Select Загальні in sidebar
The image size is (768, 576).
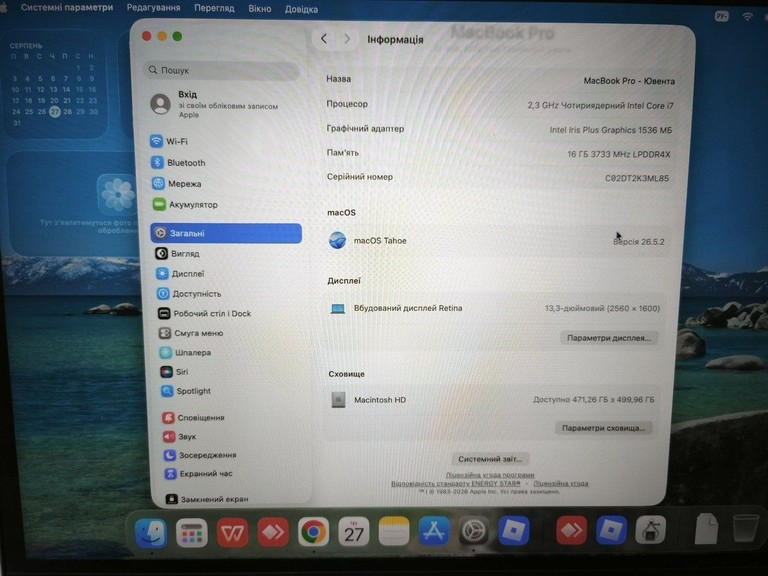tap(226, 233)
